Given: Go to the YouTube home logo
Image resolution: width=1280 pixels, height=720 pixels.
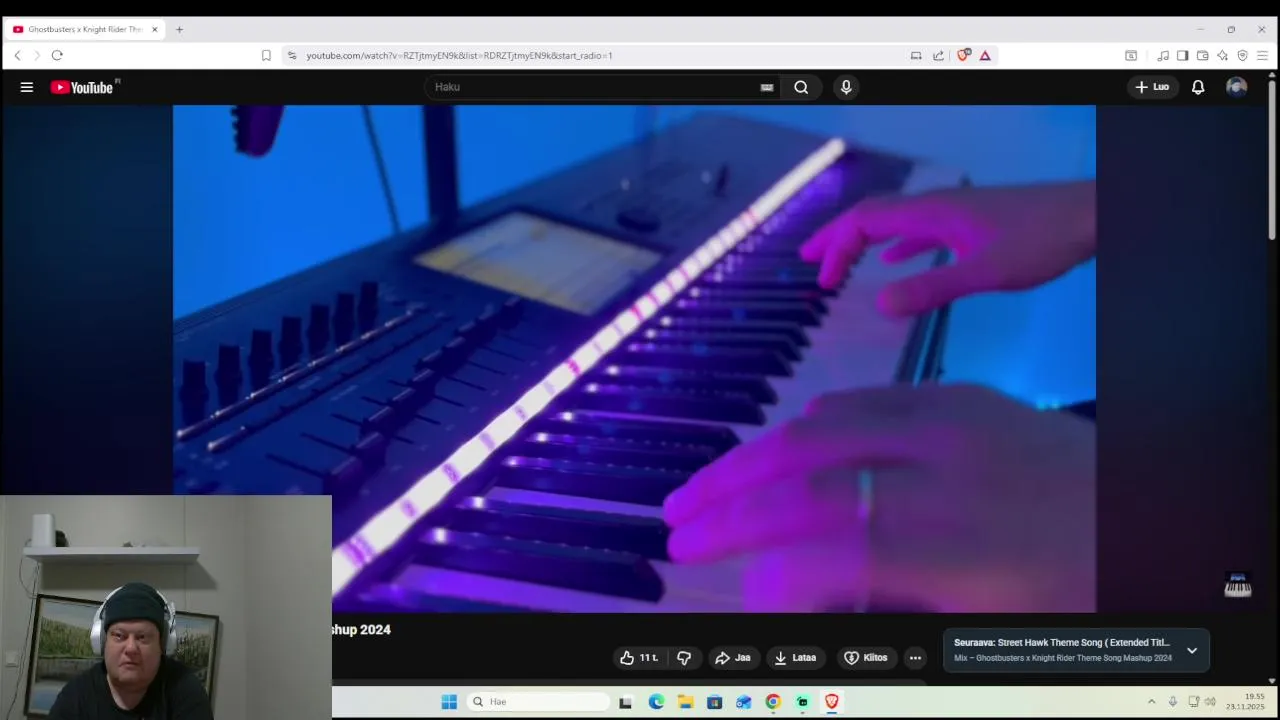Looking at the screenshot, I should click(x=82, y=87).
